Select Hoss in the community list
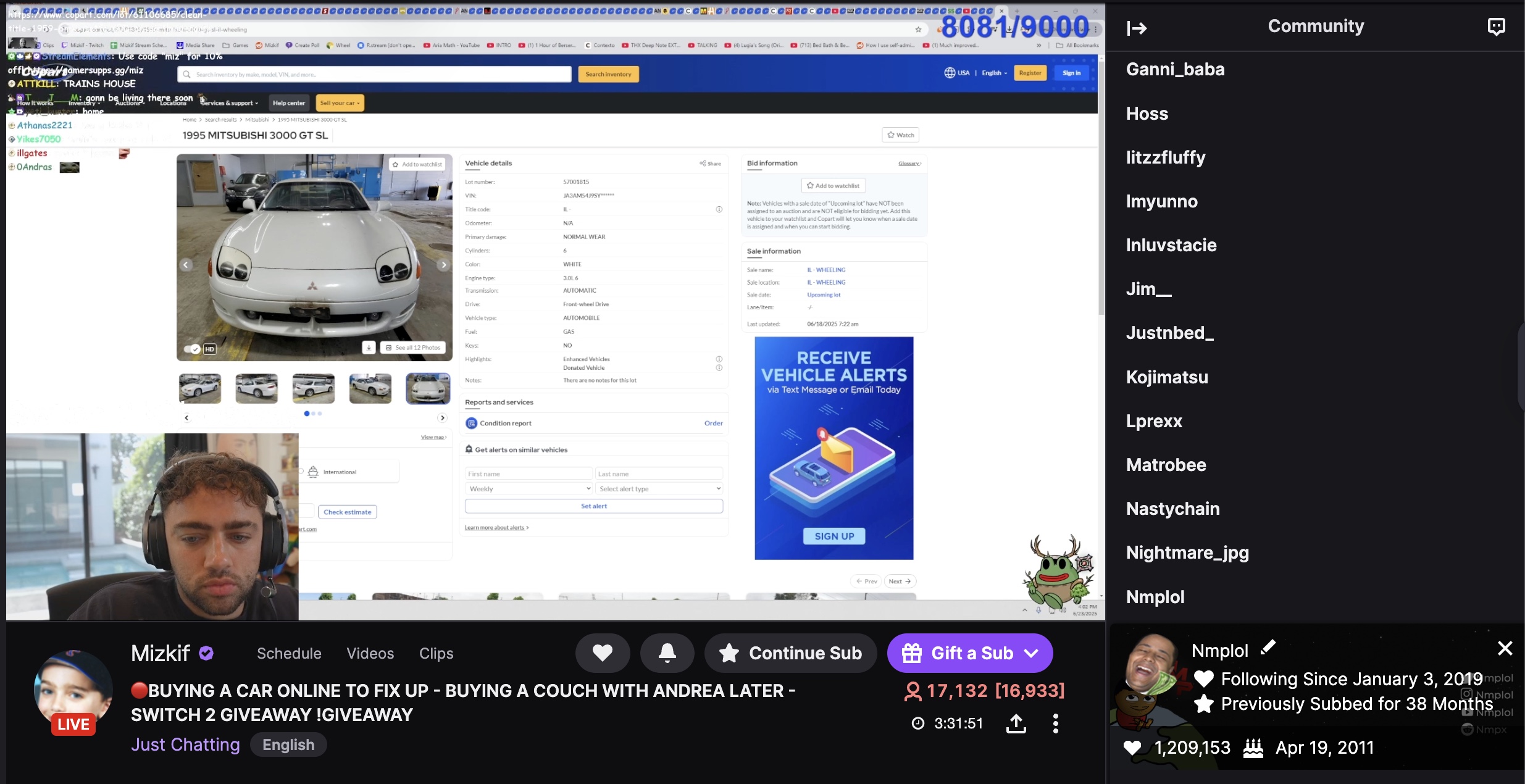Image resolution: width=1525 pixels, height=784 pixels. 1147,114
